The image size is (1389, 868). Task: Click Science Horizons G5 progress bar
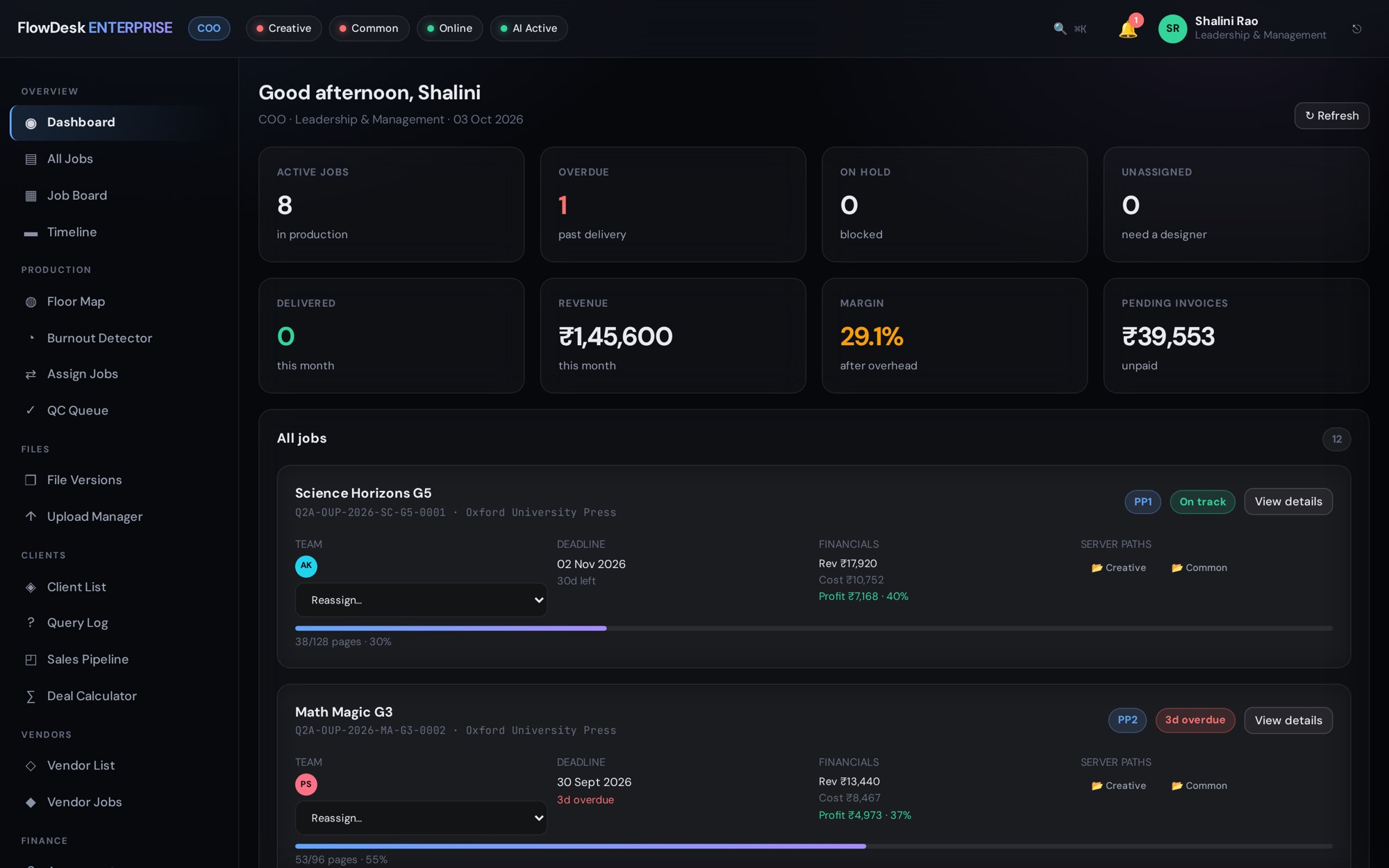[813, 628]
